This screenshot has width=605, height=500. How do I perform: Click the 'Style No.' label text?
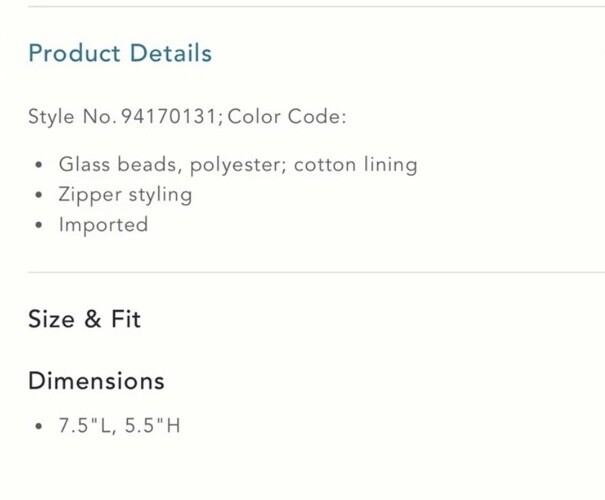point(72,117)
